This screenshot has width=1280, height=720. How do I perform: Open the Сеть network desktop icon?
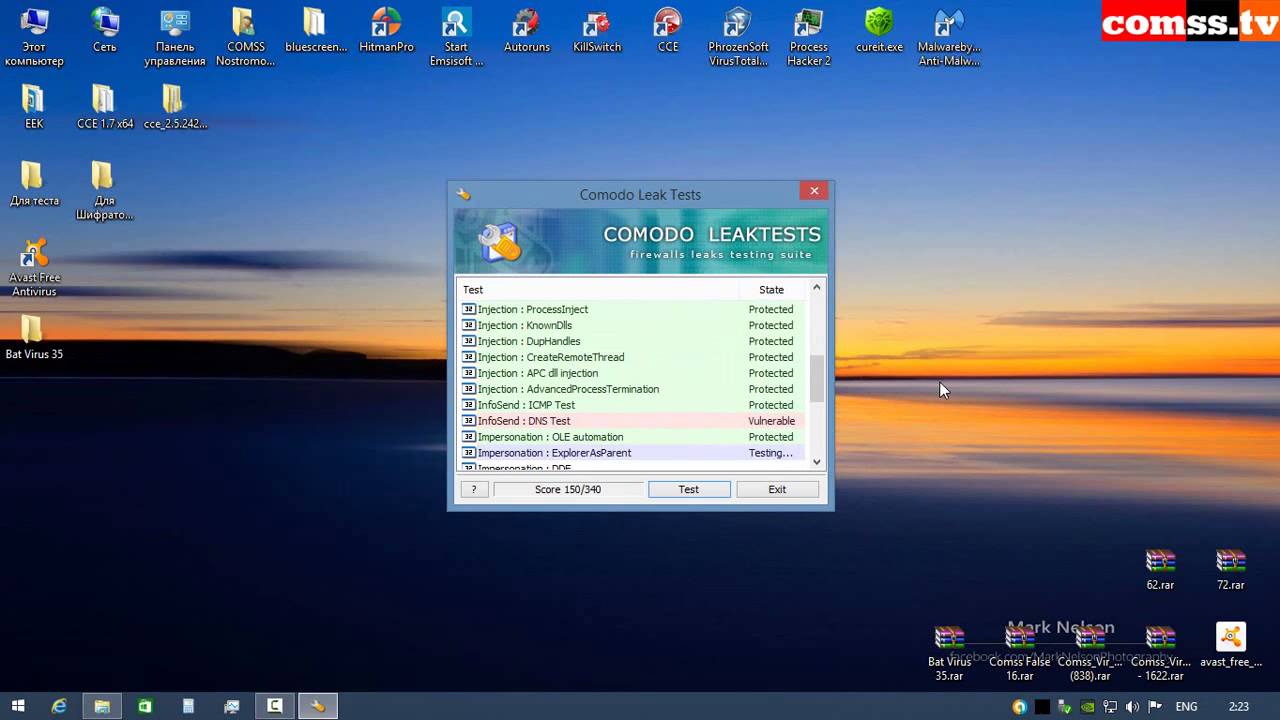click(104, 30)
